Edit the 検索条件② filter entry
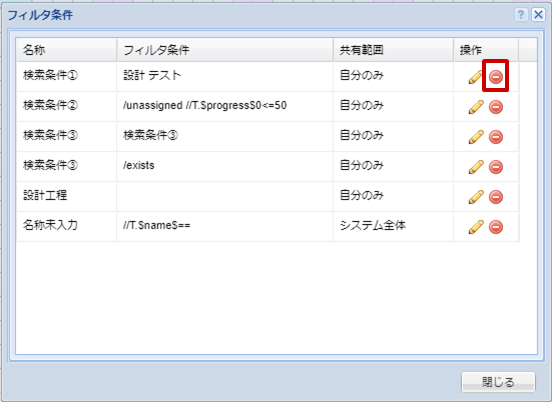Image resolution: width=552 pixels, height=402 pixels. pos(476,107)
